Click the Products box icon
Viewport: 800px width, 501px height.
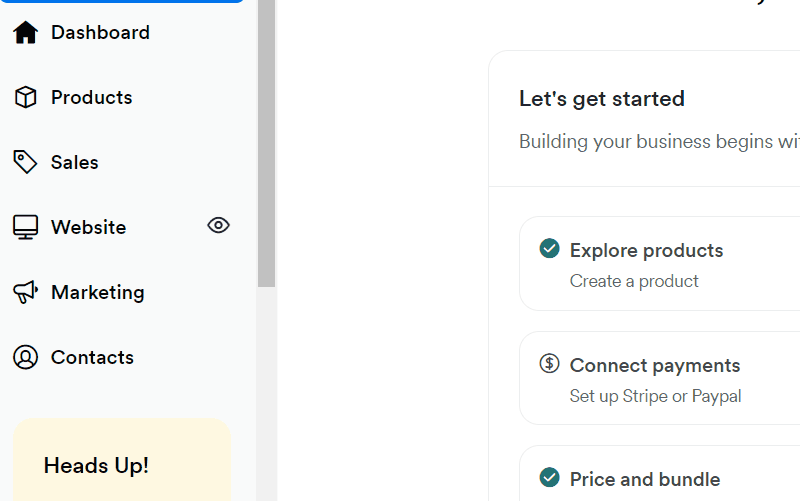25,97
